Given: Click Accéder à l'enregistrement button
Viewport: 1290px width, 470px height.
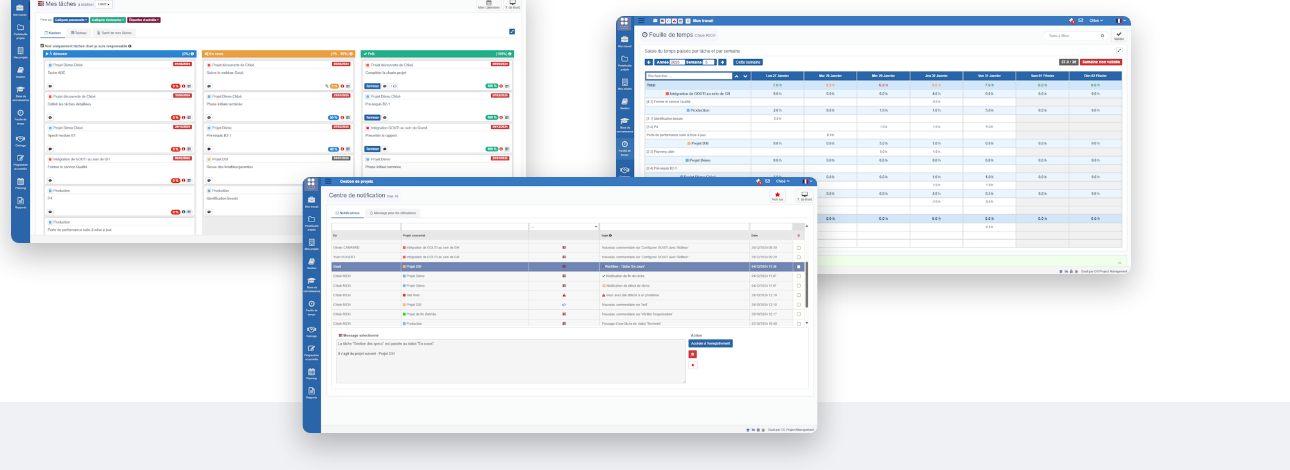Looking at the screenshot, I should click(x=711, y=343).
